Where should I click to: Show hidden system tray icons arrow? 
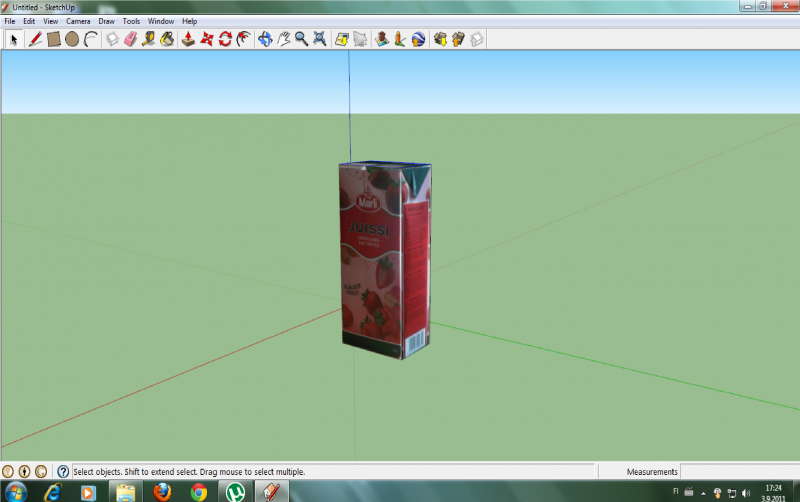point(703,493)
